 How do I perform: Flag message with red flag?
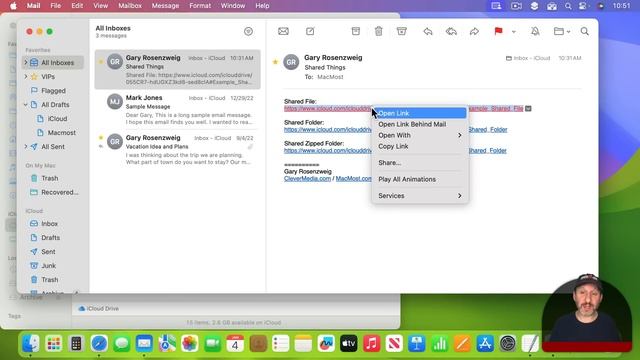click(x=498, y=31)
